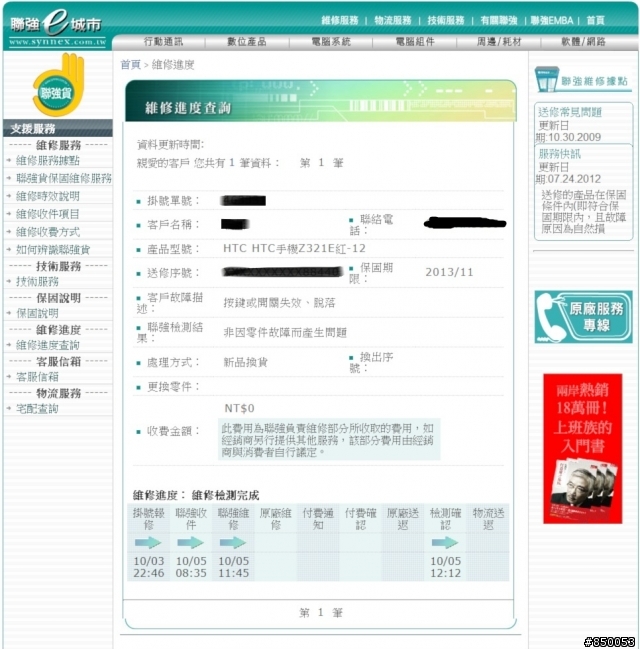This screenshot has height=650, width=640.
Task: Open 如何辨識聯強貨 sidebar link
Action: point(53,250)
